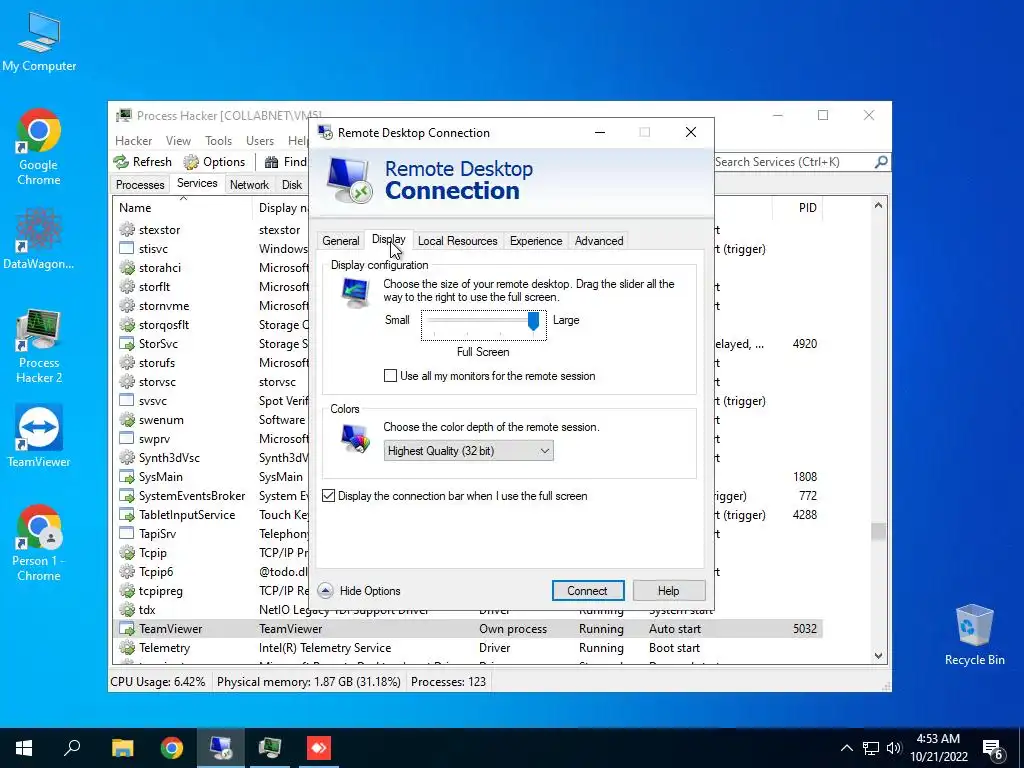Open the Users menu
The height and width of the screenshot is (768, 1024).
tap(260, 141)
